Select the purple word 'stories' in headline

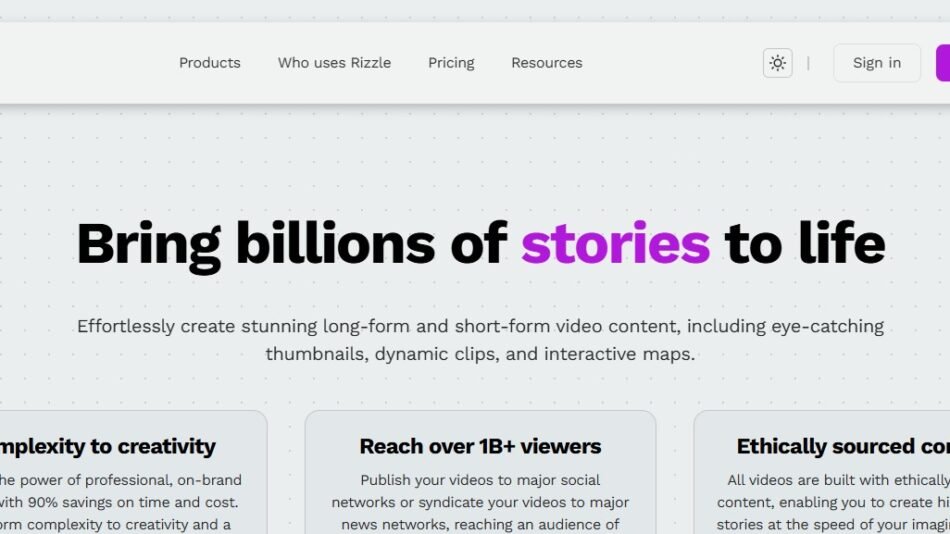[x=616, y=244]
